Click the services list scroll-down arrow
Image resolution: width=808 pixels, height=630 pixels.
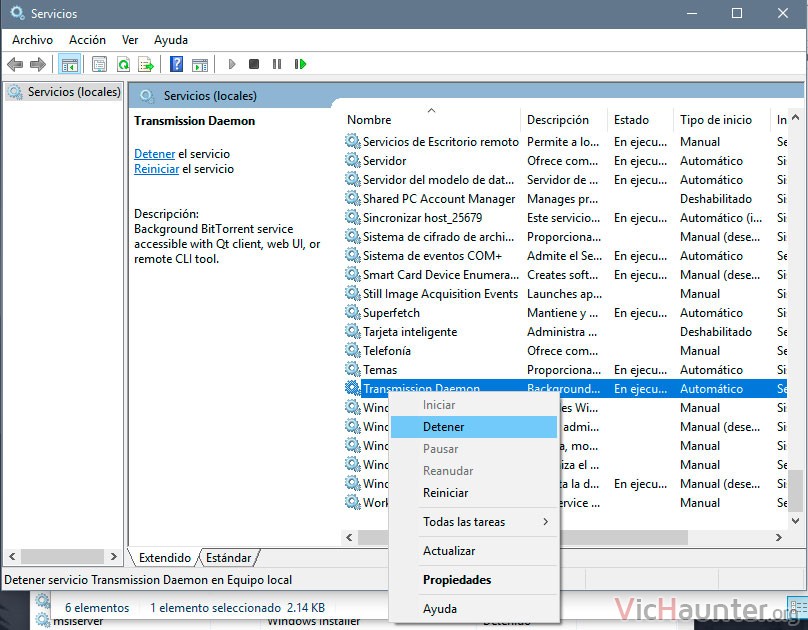tap(796, 521)
